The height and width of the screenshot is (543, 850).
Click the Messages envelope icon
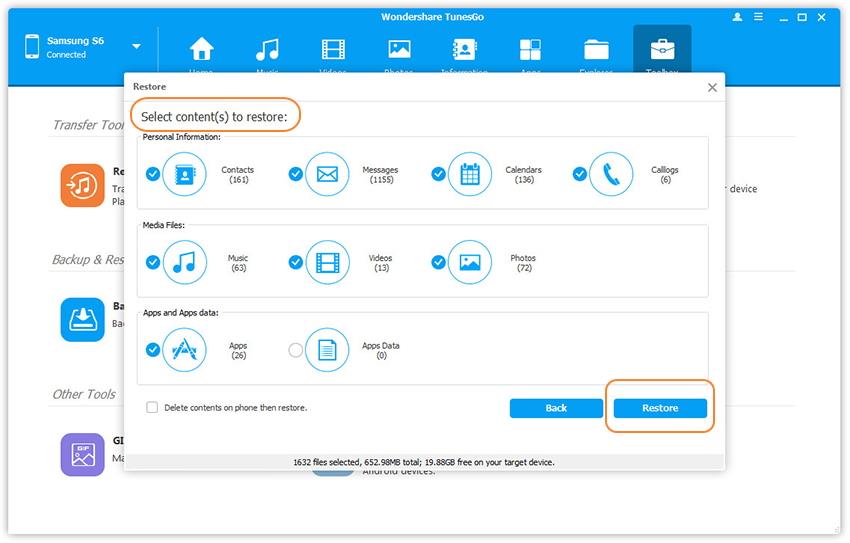pyautogui.click(x=327, y=174)
